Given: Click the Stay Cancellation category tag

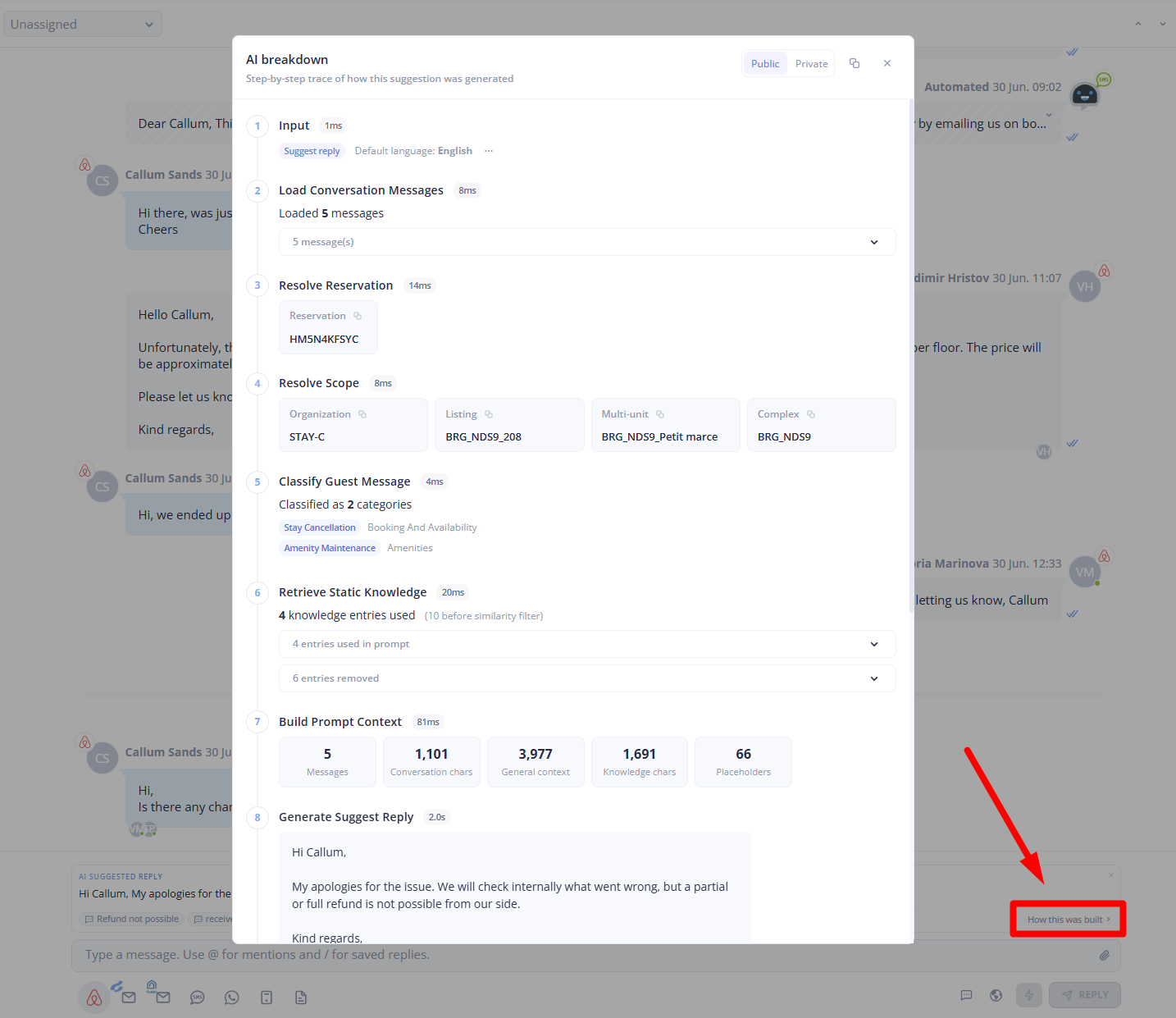Looking at the screenshot, I should (x=320, y=527).
